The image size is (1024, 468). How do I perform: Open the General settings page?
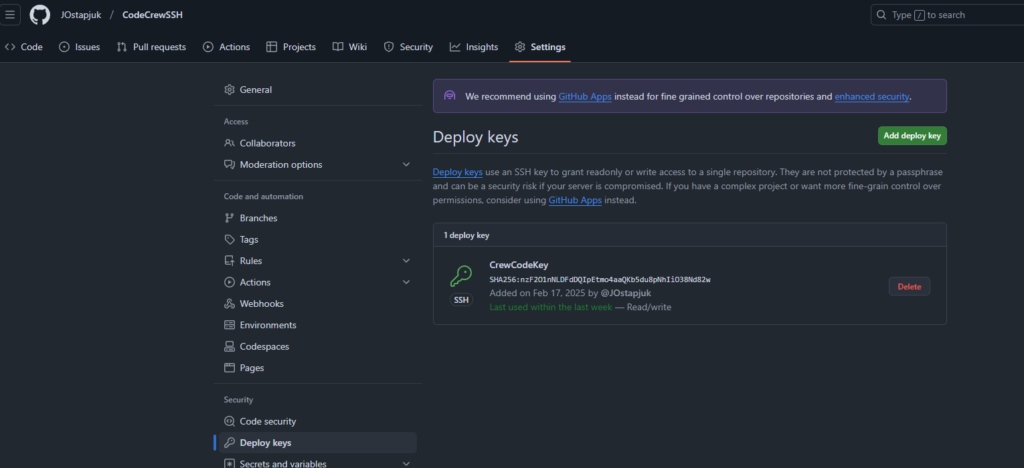(x=317, y=89)
